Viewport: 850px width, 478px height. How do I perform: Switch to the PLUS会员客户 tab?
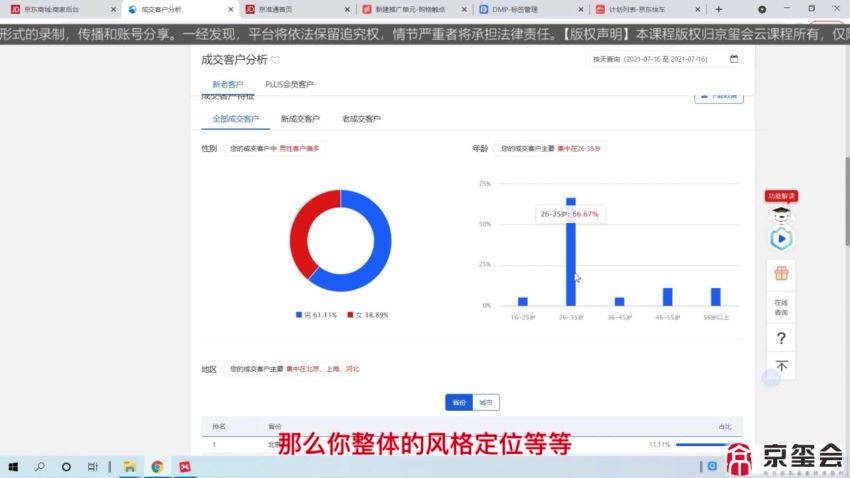click(289, 85)
